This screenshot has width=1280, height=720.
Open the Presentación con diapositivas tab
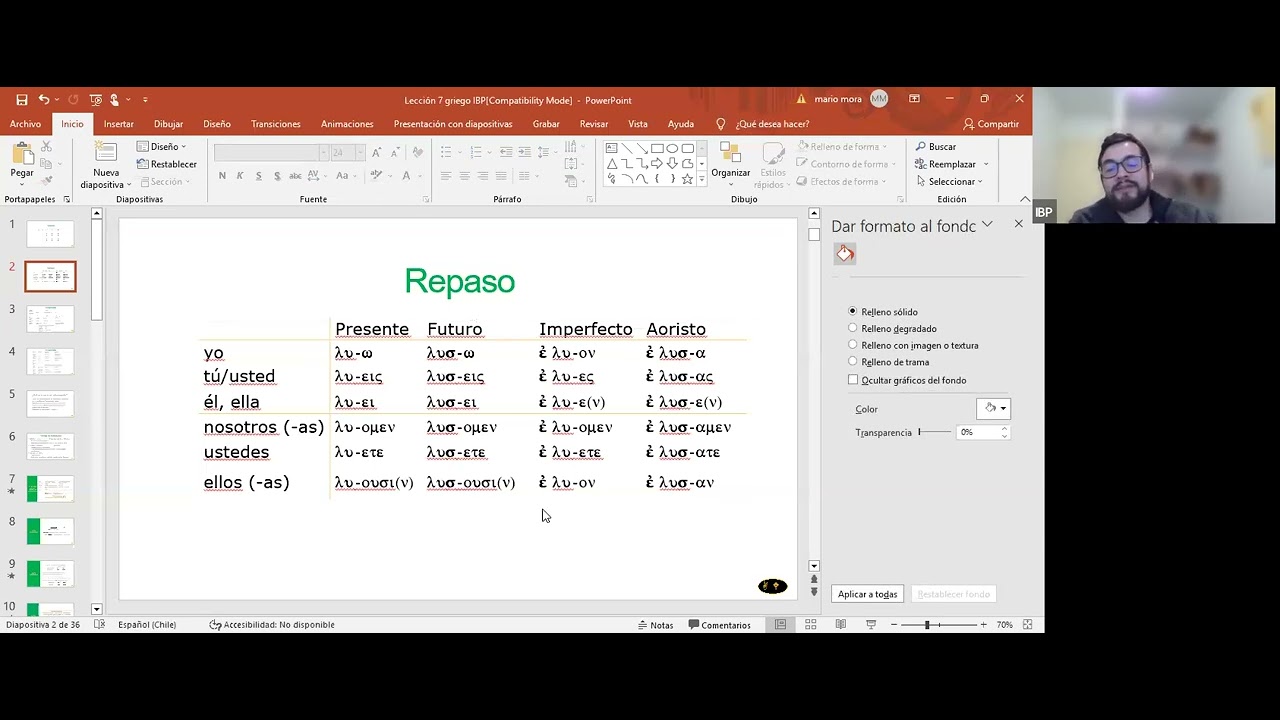[453, 124]
